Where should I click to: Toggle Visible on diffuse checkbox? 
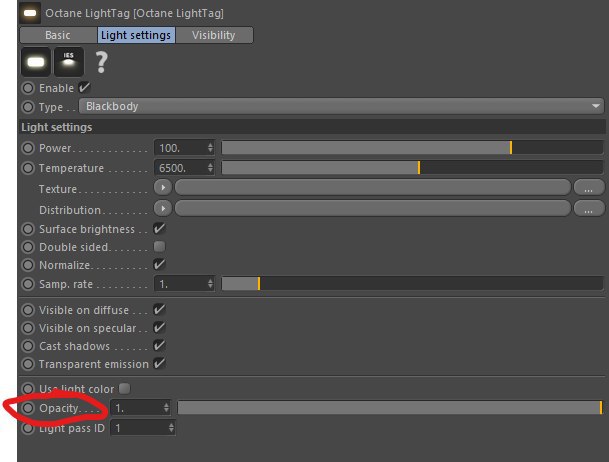(x=159, y=309)
